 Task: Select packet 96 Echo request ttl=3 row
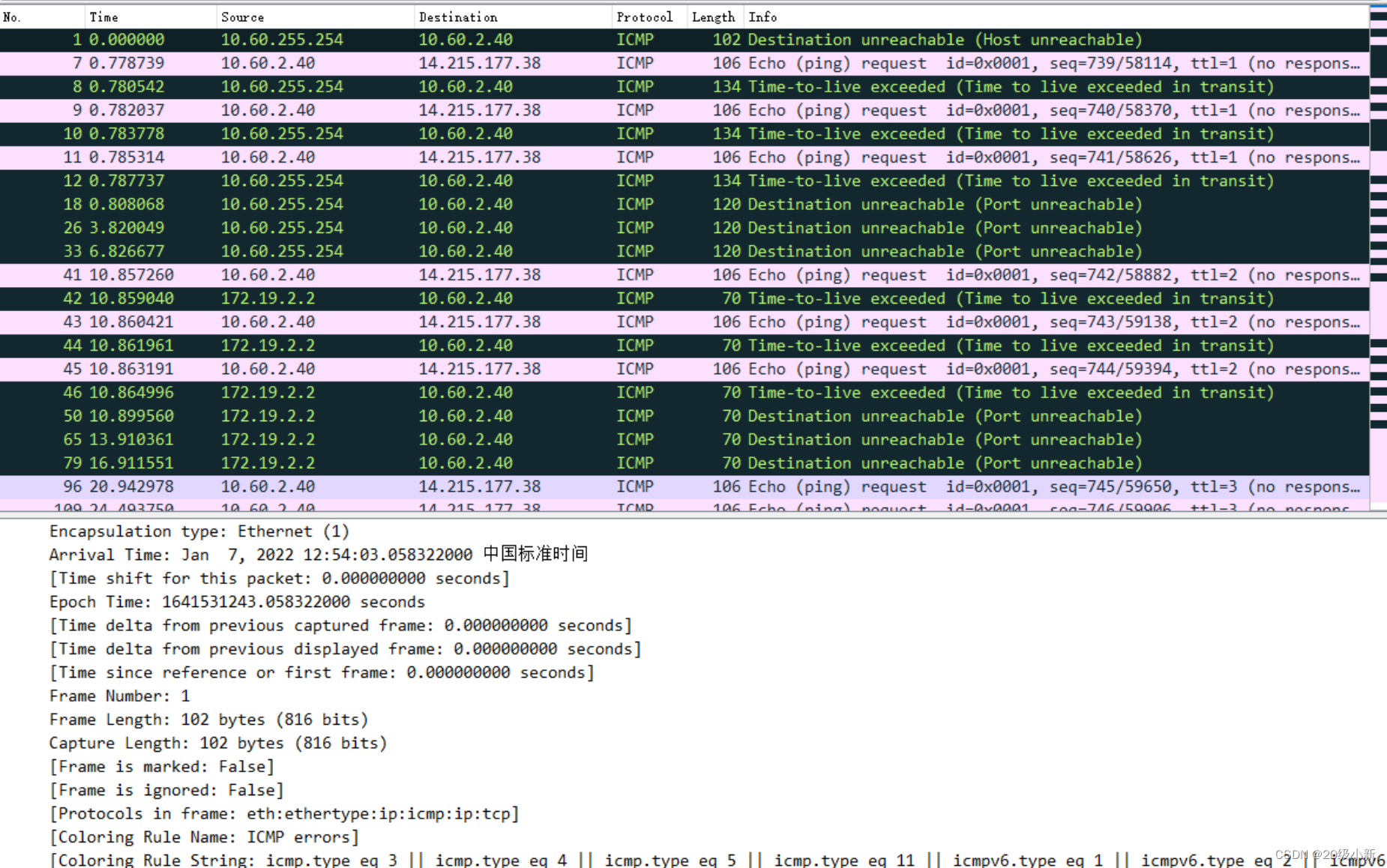[685, 486]
